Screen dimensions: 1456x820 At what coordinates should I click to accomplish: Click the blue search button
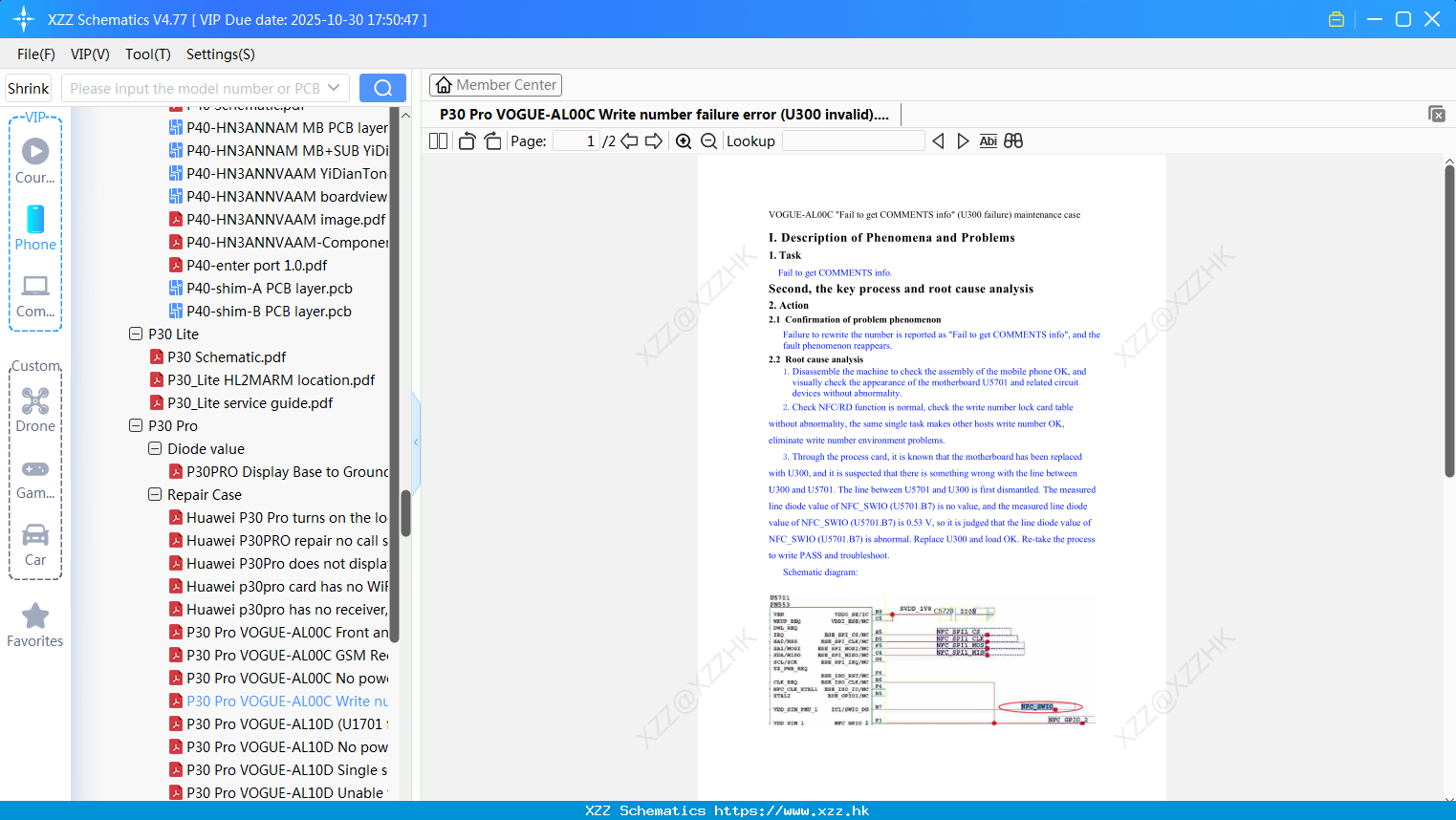(x=382, y=88)
